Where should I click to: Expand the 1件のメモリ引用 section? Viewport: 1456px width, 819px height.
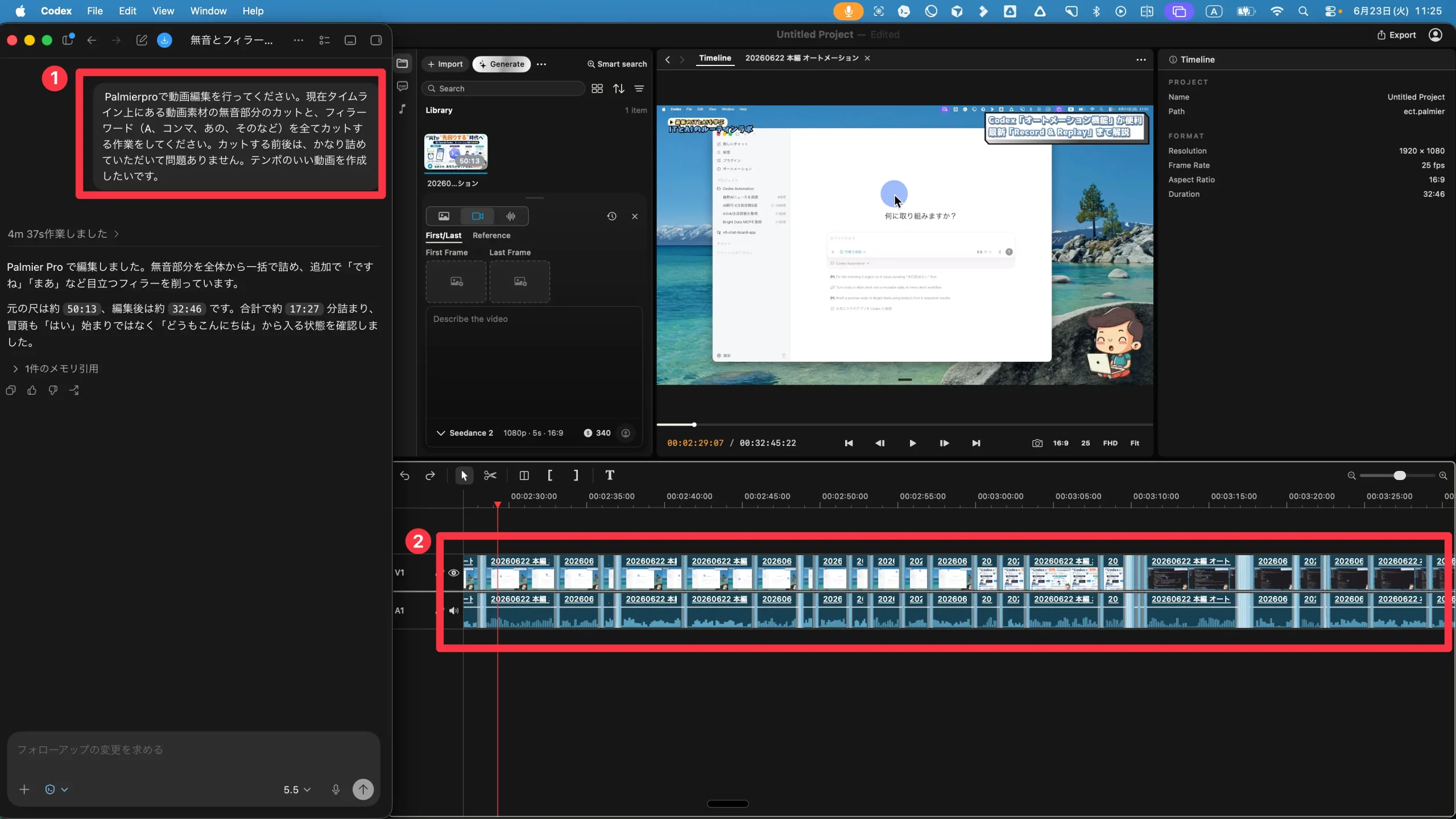coord(55,369)
